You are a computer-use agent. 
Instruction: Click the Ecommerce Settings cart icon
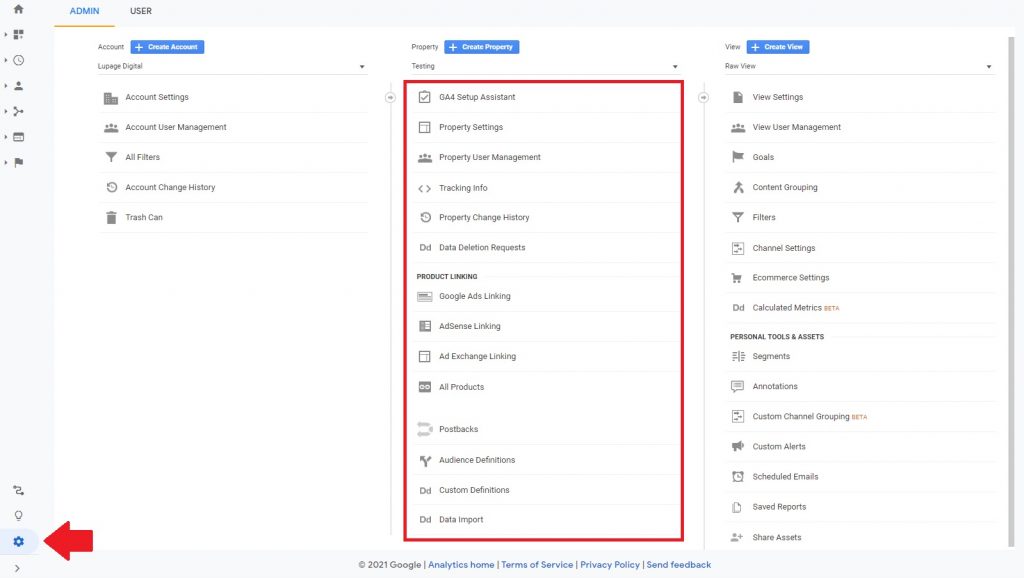pyautogui.click(x=737, y=278)
